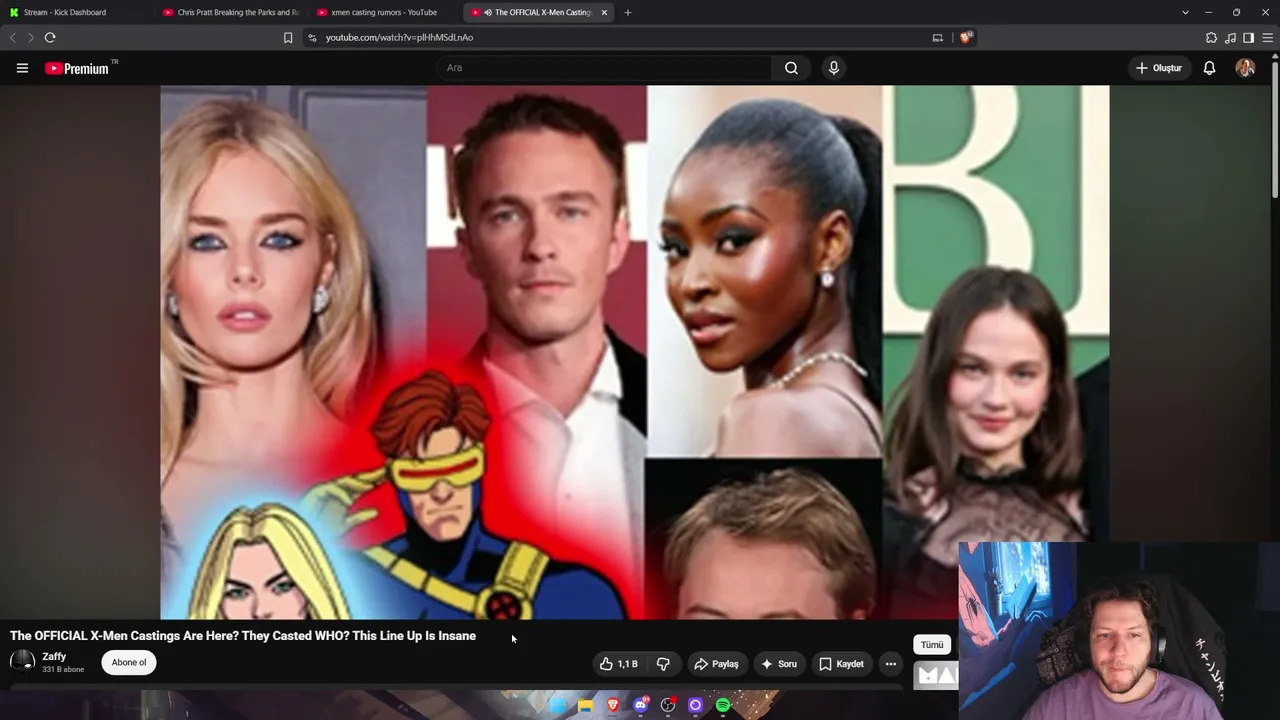Toggle the browser sidebar panel icon
This screenshot has width=1280, height=720.
tap(1248, 37)
